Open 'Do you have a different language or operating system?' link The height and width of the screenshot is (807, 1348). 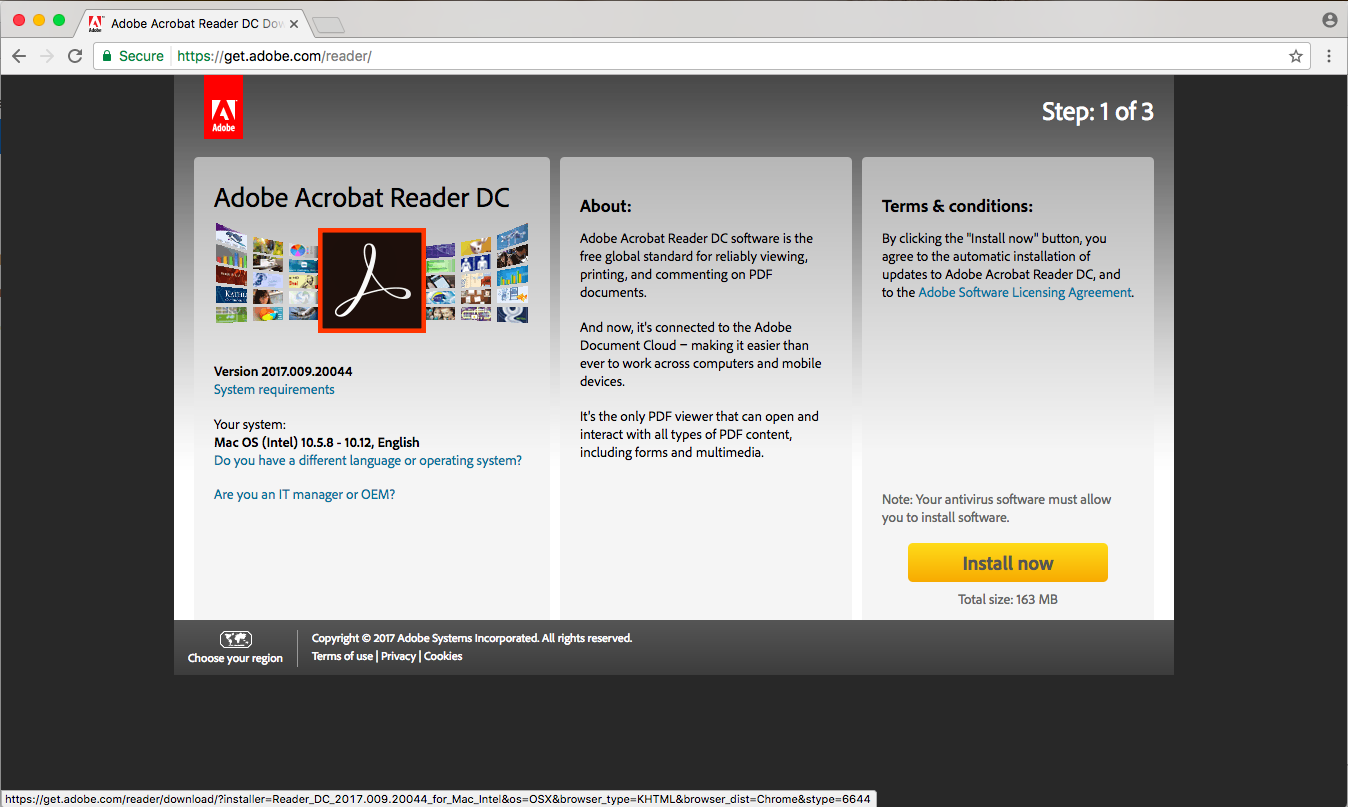pos(368,461)
